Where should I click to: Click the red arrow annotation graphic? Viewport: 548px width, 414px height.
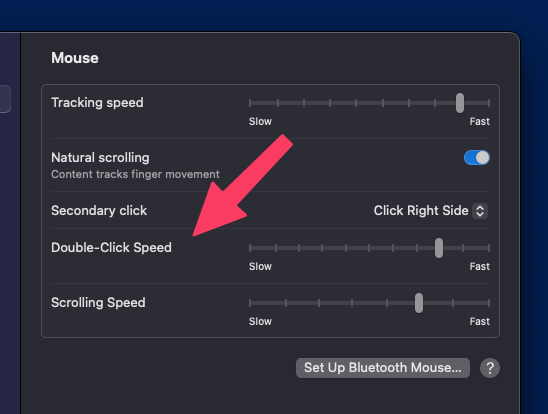(x=243, y=186)
